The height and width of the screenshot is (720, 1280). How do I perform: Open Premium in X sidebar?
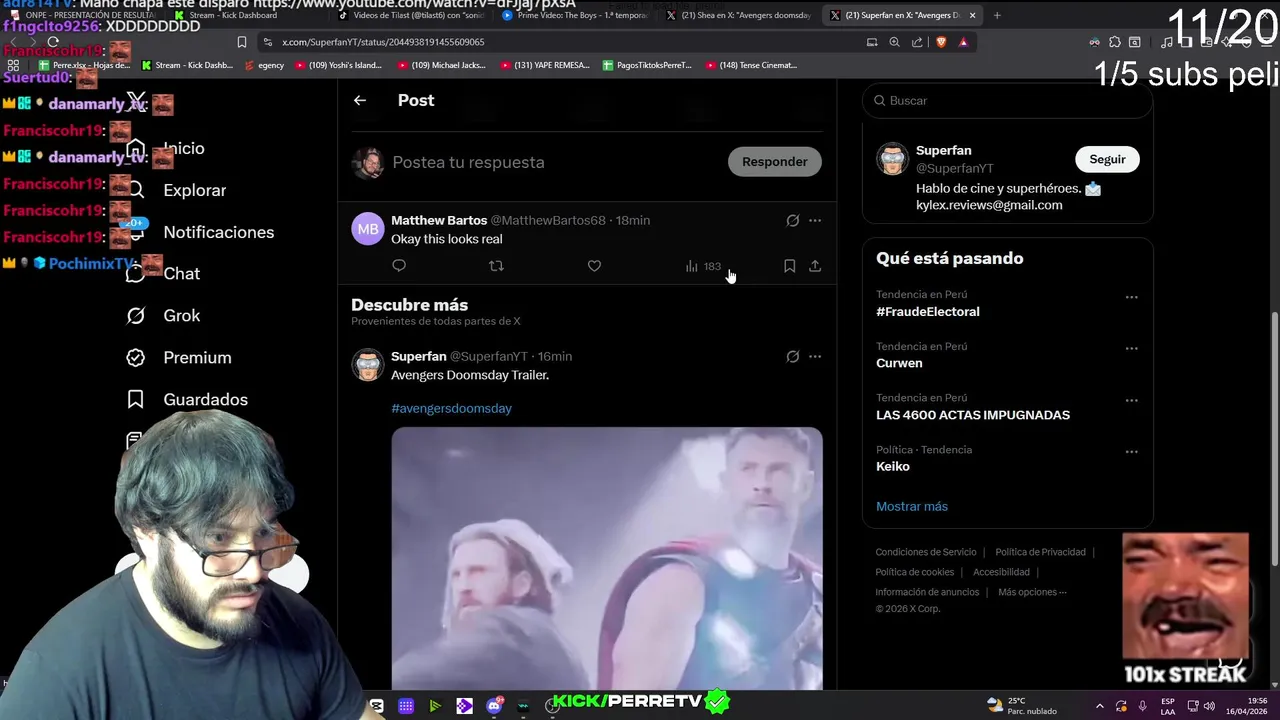[x=179, y=357]
